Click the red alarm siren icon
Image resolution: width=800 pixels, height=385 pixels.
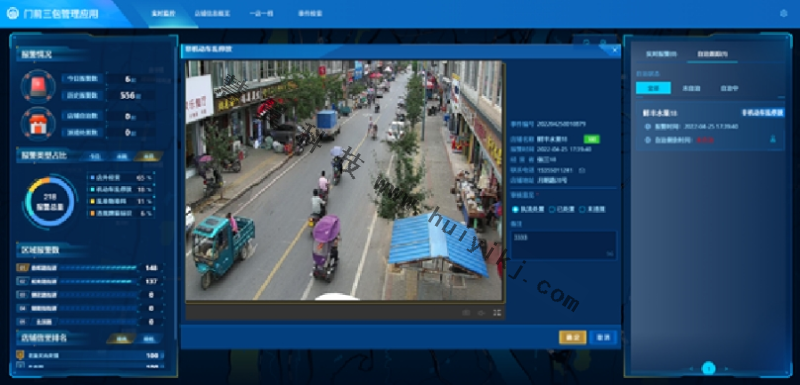[x=38, y=86]
